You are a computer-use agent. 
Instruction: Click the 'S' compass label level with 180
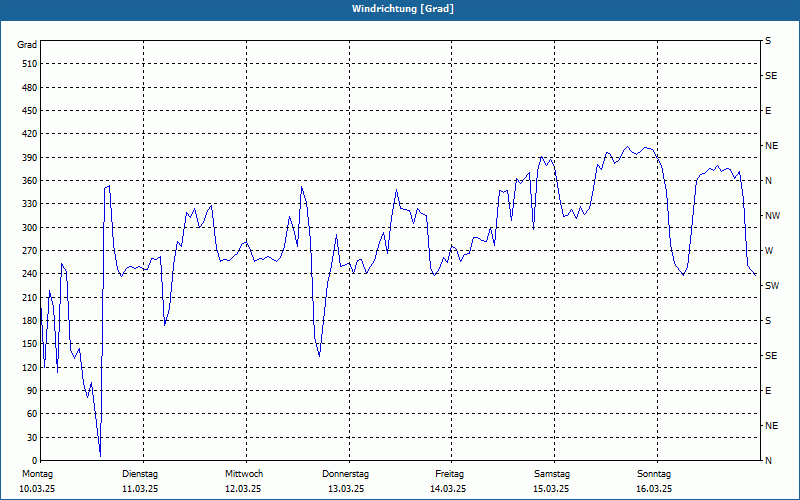point(768,321)
